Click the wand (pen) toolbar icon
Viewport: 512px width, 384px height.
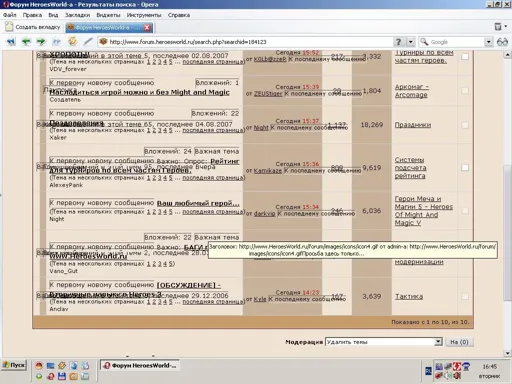pos(88,41)
